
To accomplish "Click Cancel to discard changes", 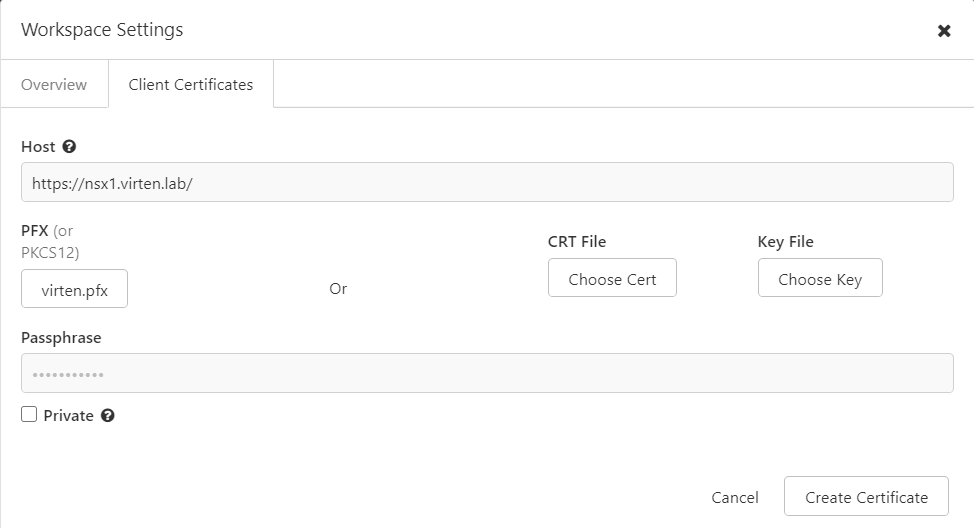I will (x=735, y=497).
